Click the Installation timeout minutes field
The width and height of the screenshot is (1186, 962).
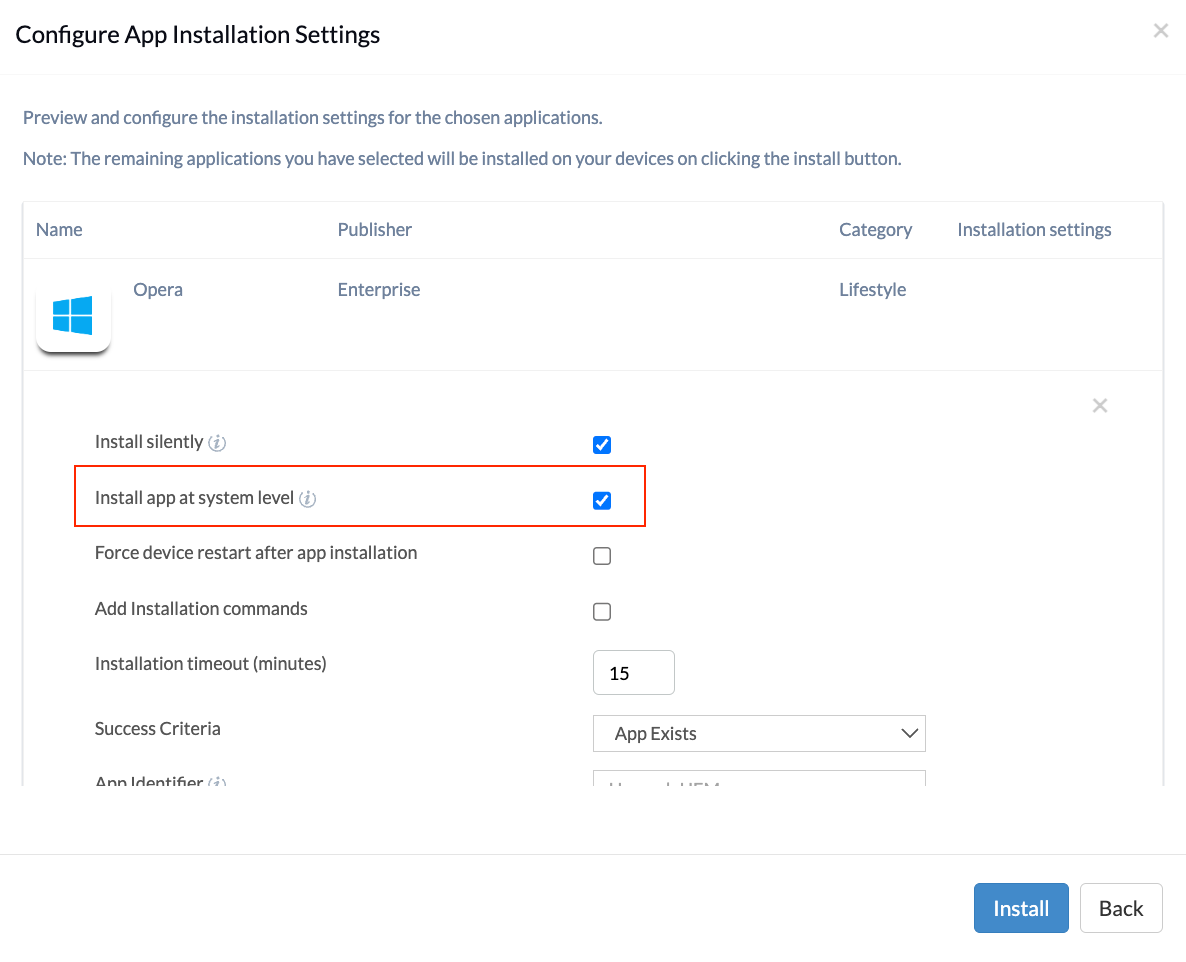(634, 672)
